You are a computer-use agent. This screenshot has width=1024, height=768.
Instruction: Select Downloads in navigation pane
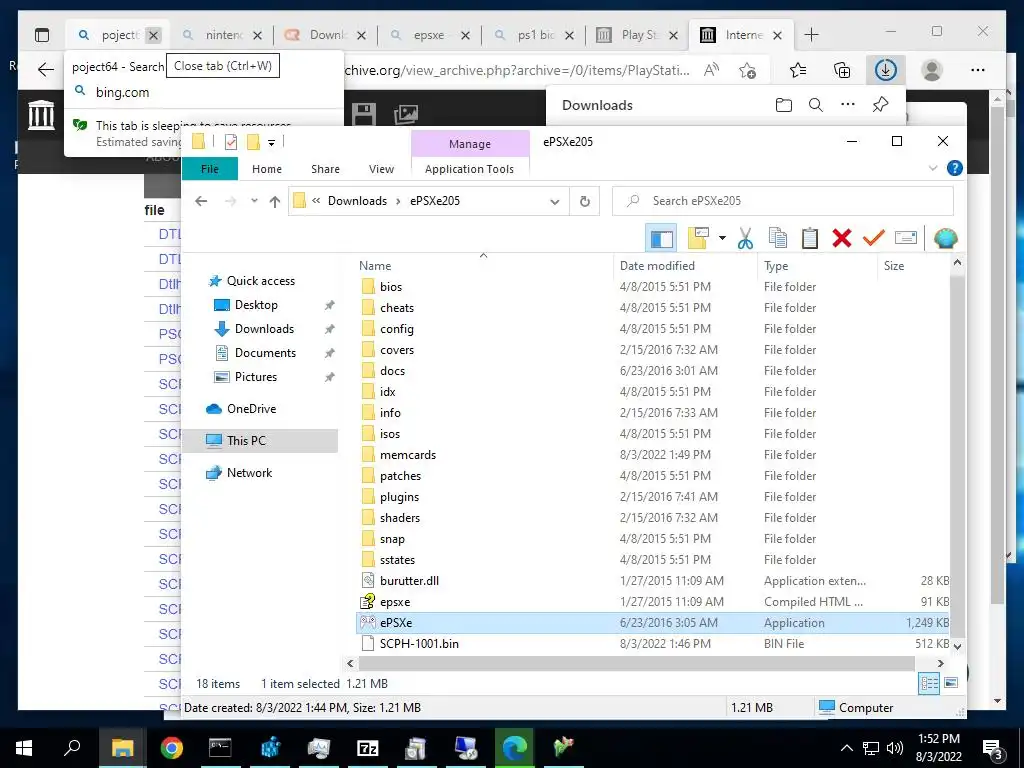(264, 329)
